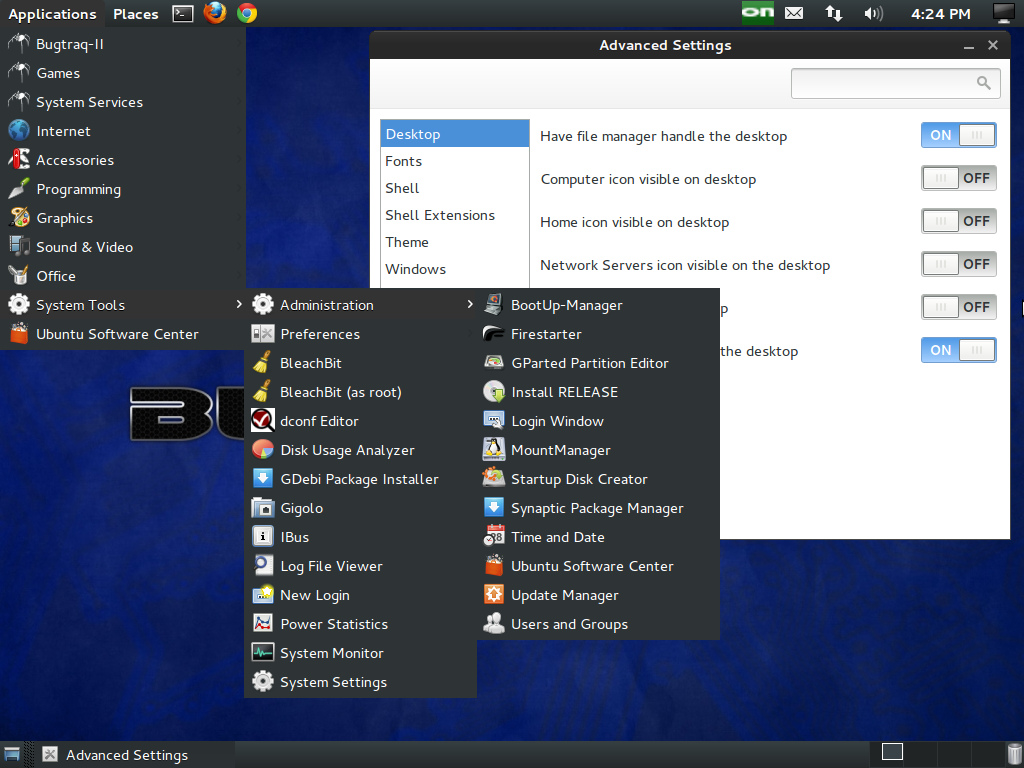
Task: Open Chrome from the top panel
Action: [x=247, y=13]
